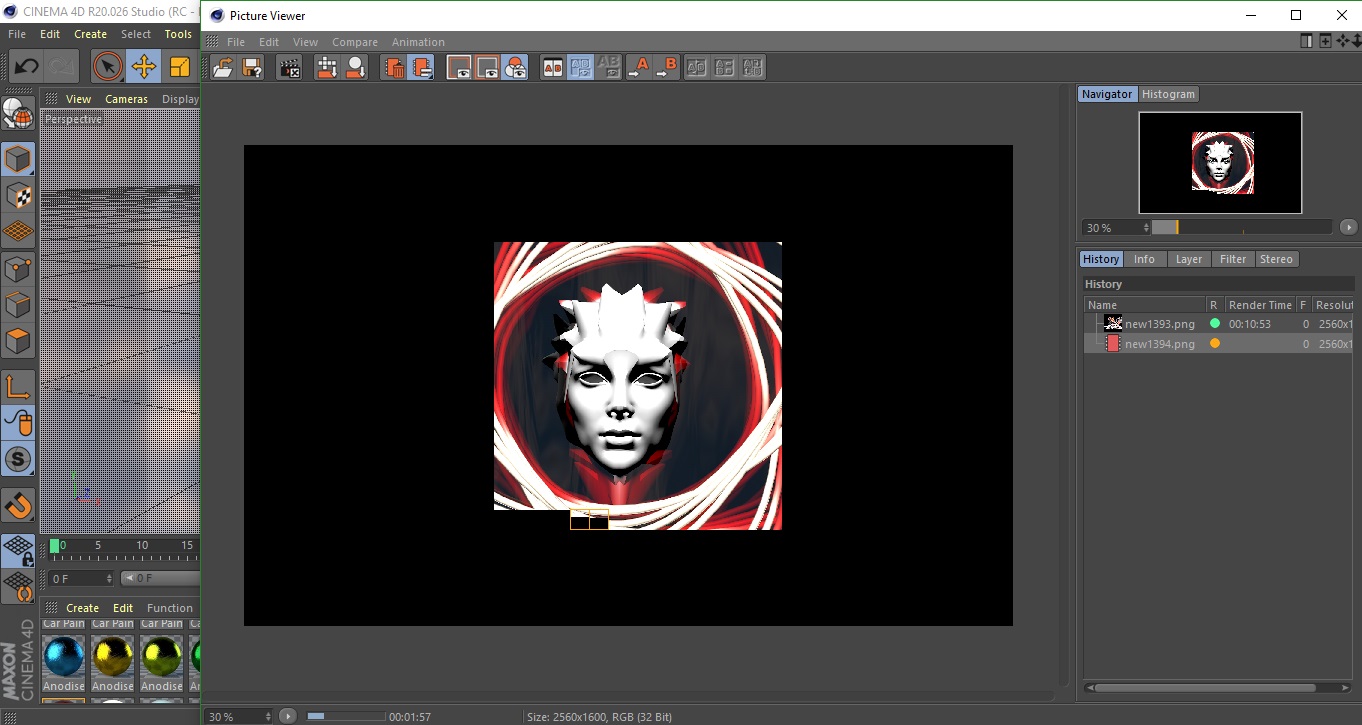
Task: Click the arrow button beside Navigator slider
Action: coord(1348,227)
